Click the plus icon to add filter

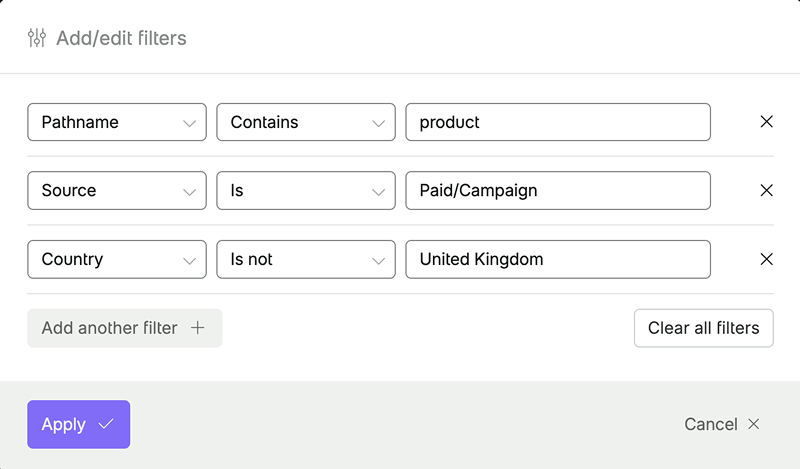[198, 328]
